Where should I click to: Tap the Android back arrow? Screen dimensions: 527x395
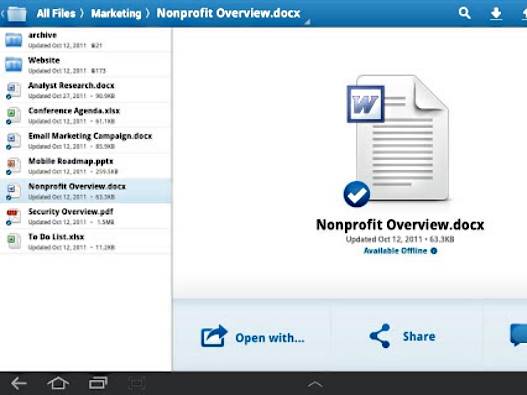click(18, 383)
